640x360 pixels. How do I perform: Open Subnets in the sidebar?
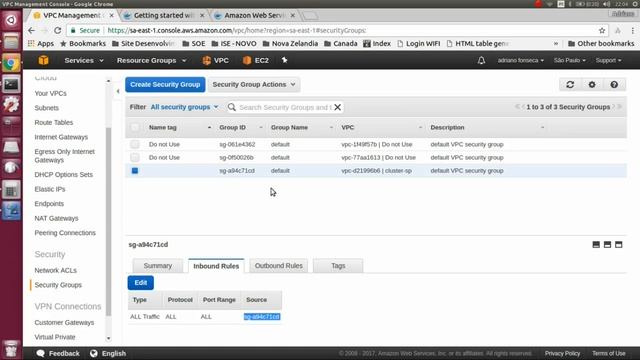click(x=47, y=108)
